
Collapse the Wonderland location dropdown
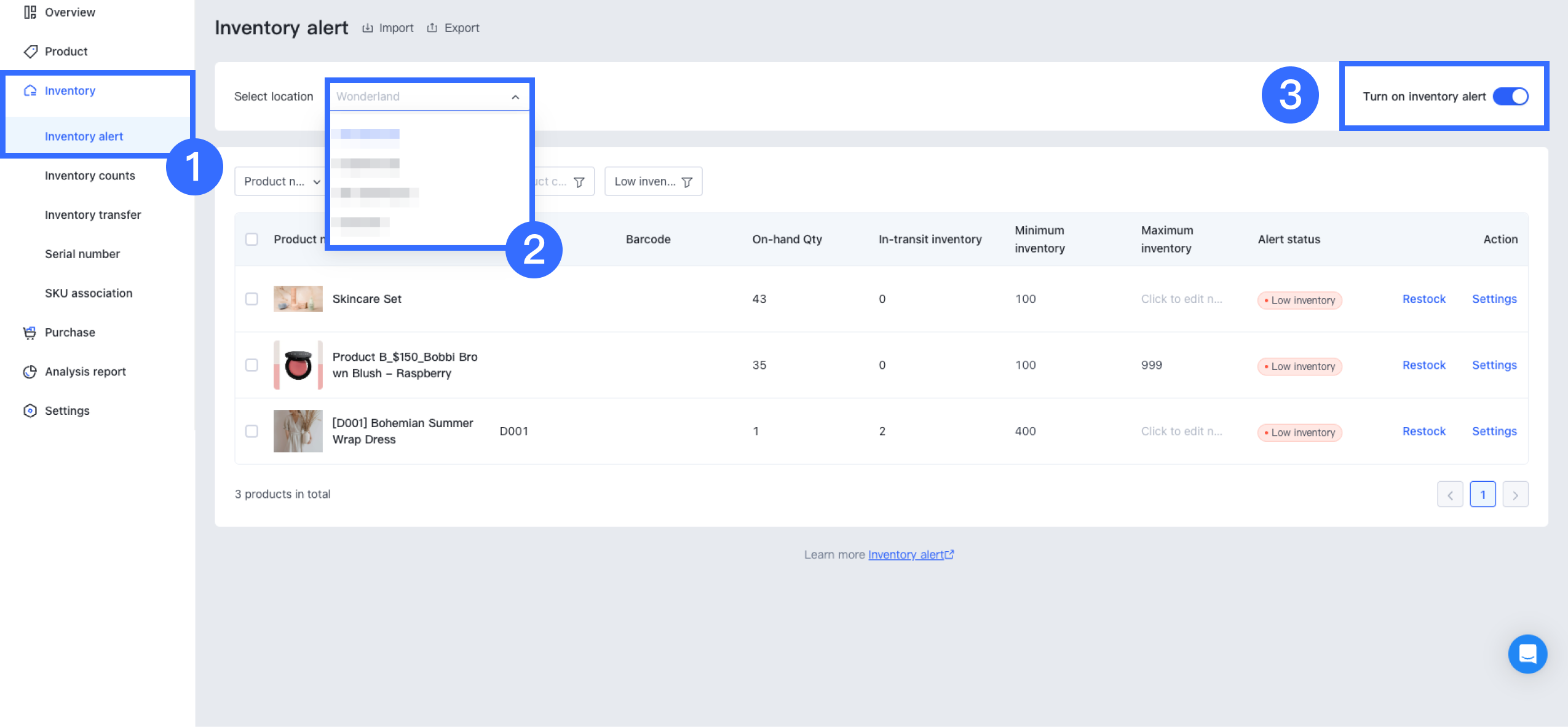pos(515,96)
